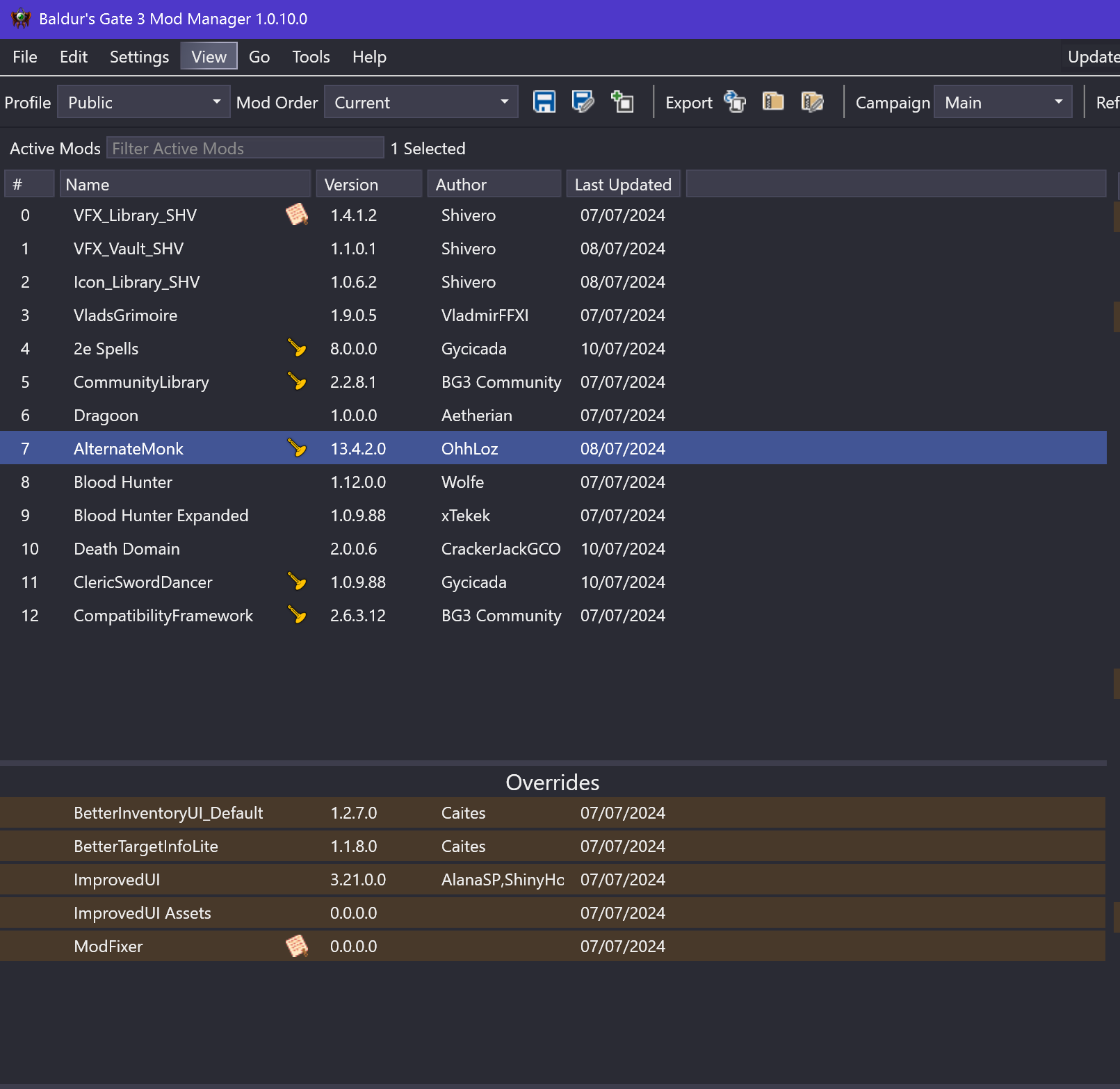Click the app logo in title bar
The height and width of the screenshot is (1089, 1120).
[21, 19]
